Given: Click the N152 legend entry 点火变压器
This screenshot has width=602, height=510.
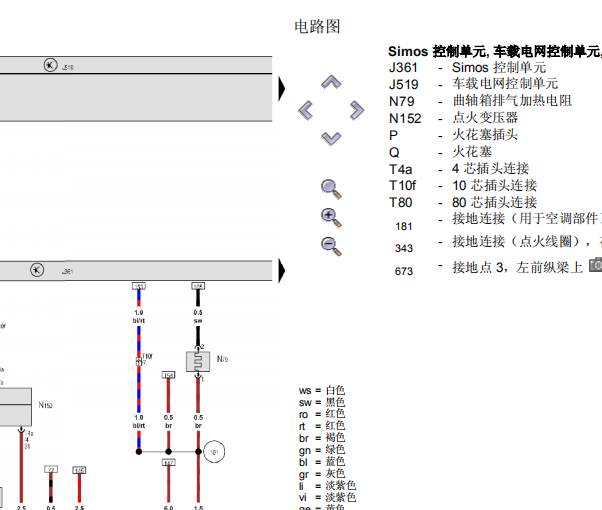Looking at the screenshot, I should click(453, 118).
